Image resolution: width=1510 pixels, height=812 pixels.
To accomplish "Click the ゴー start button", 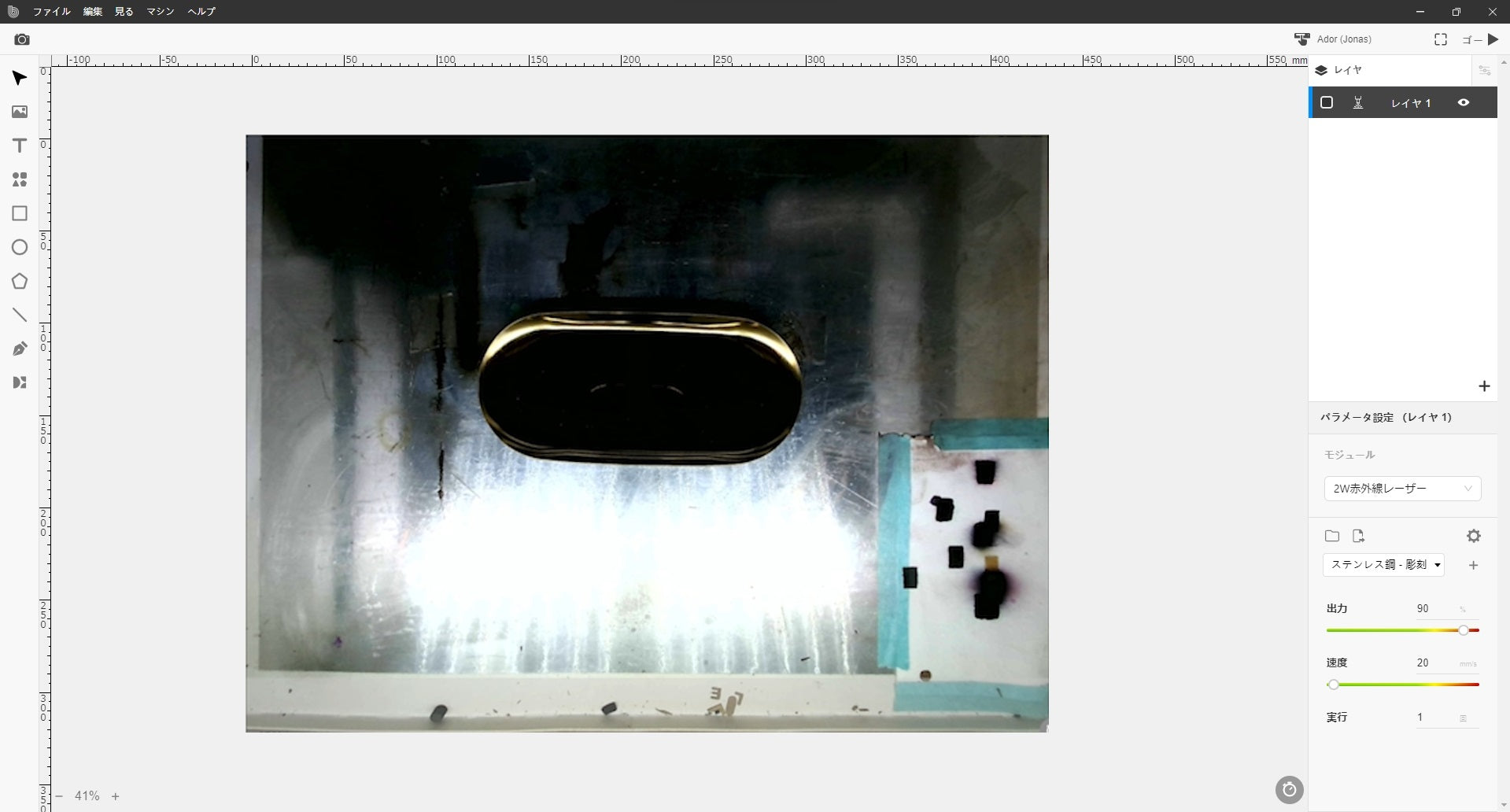I will pyautogui.click(x=1481, y=39).
